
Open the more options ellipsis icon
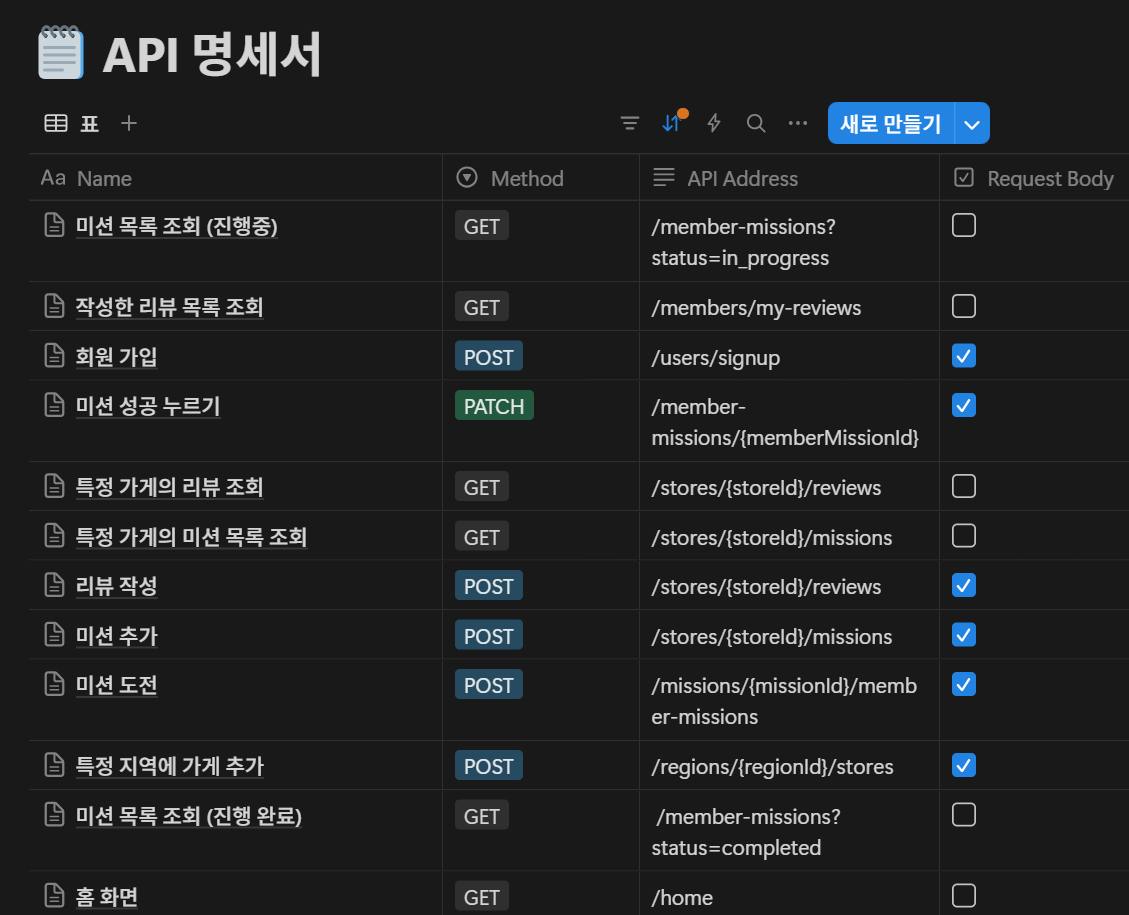(797, 123)
